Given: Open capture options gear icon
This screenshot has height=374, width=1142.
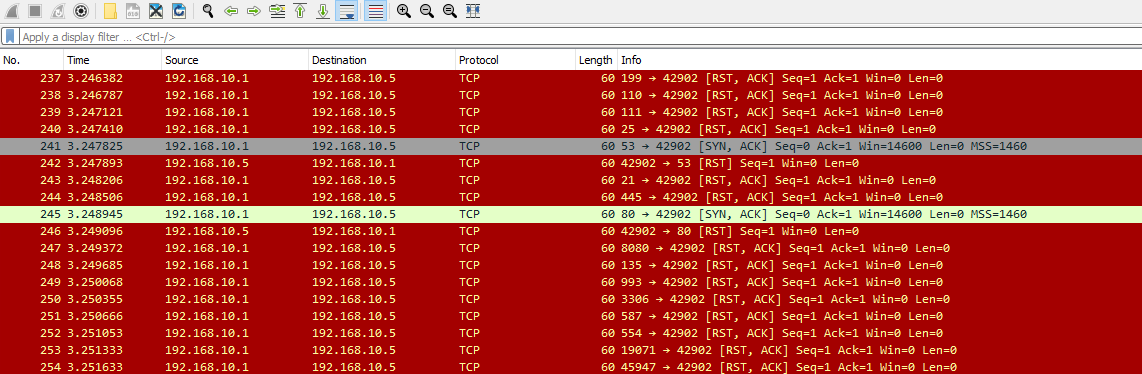Looking at the screenshot, I should point(81,11).
